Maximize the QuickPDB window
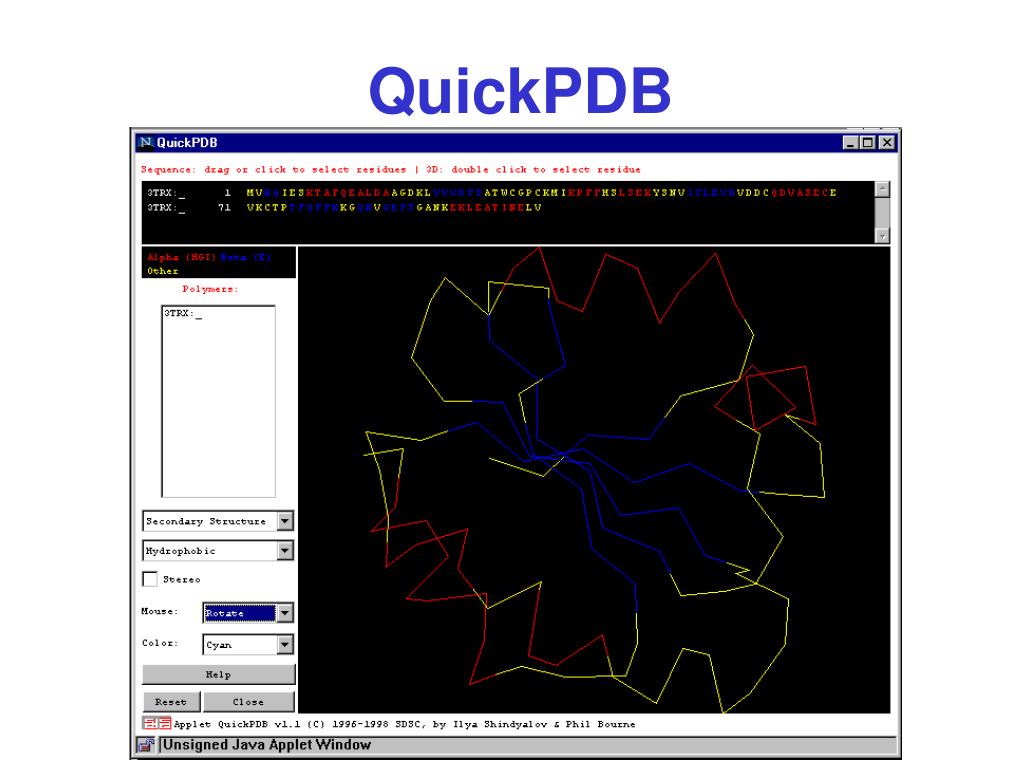The width and height of the screenshot is (1024, 768). 867,142
